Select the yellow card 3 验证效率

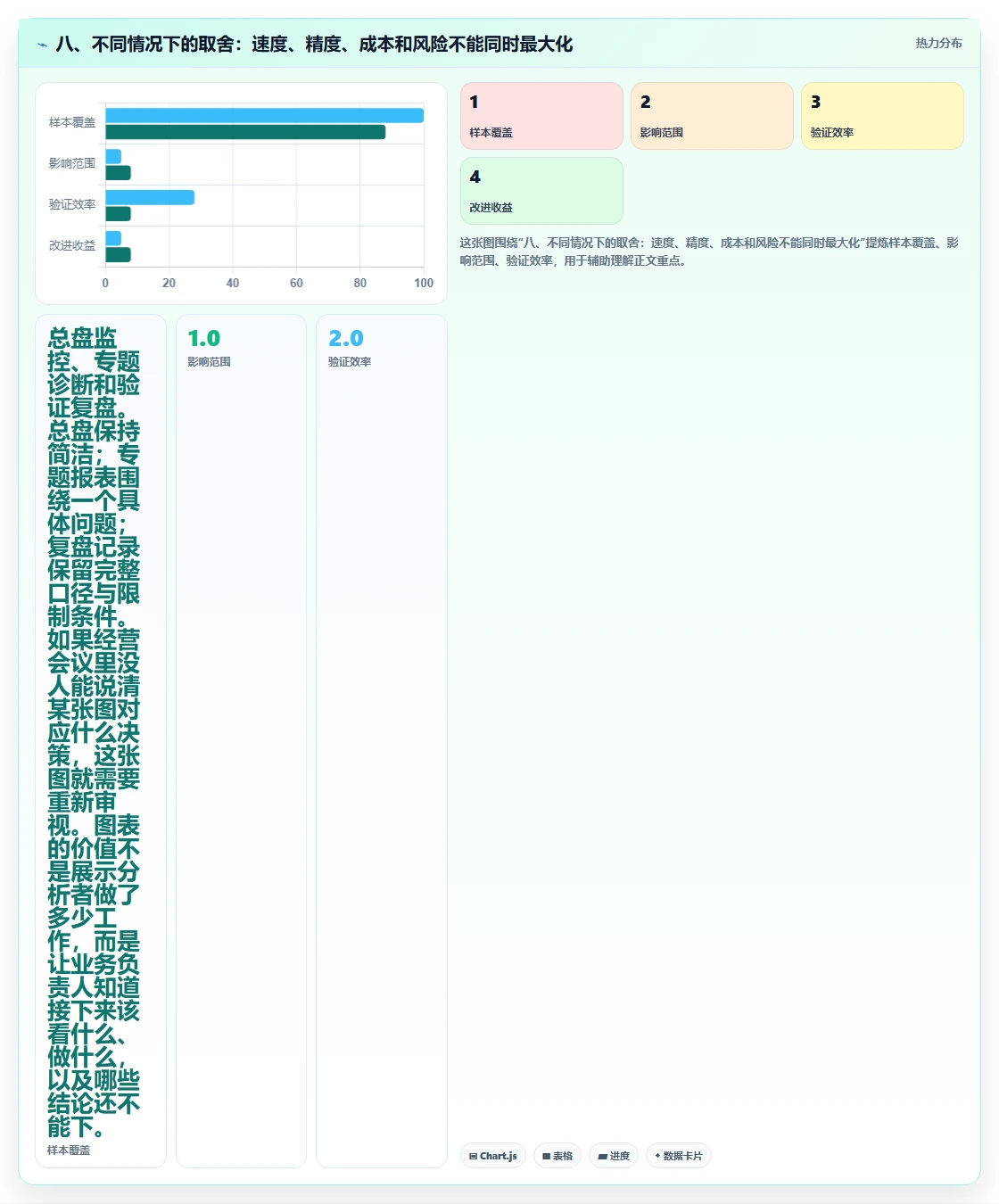tap(882, 116)
